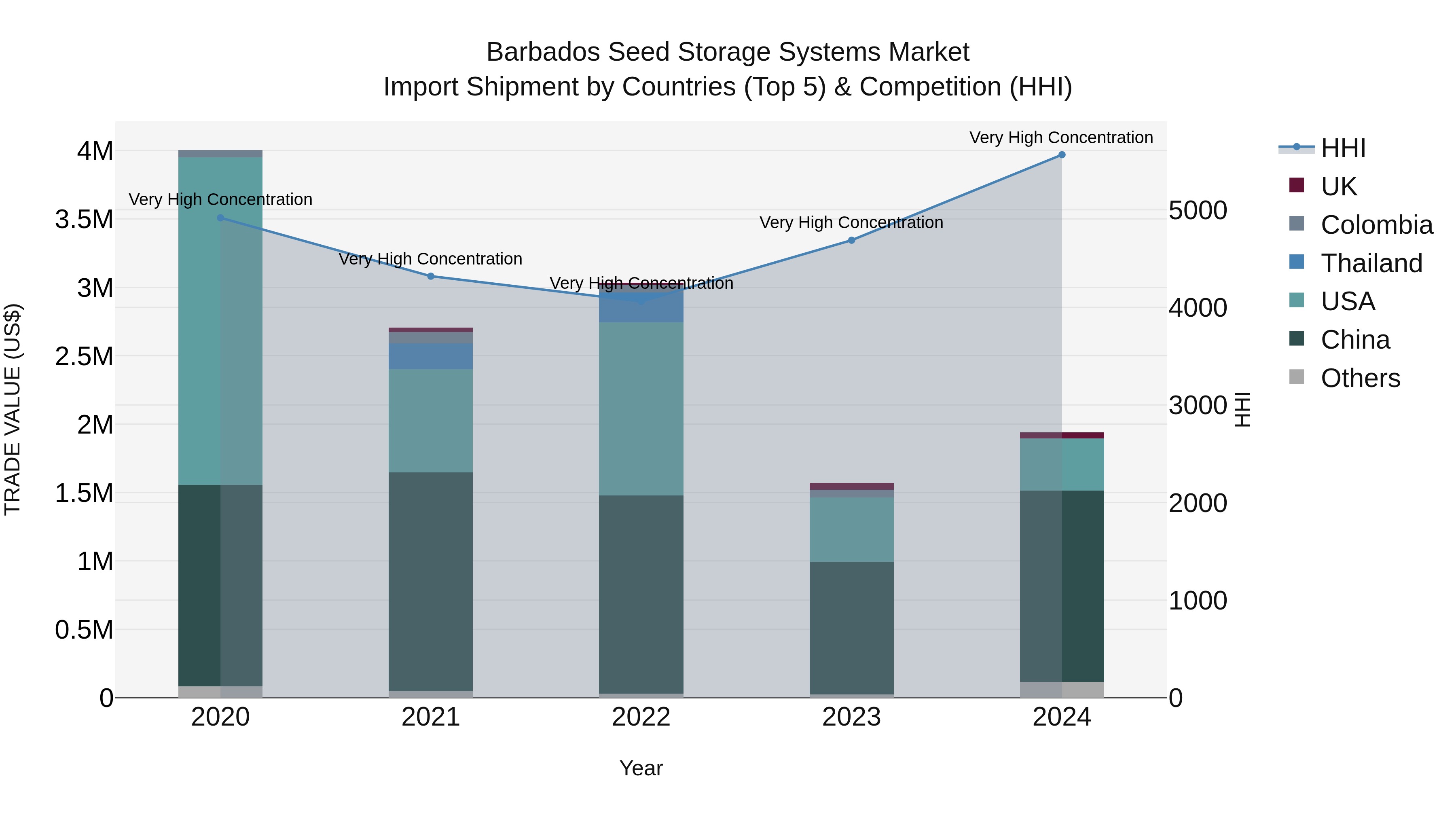Click the HHI line marker icon in legend
Screen dimensions: 1456x819
click(1297, 147)
